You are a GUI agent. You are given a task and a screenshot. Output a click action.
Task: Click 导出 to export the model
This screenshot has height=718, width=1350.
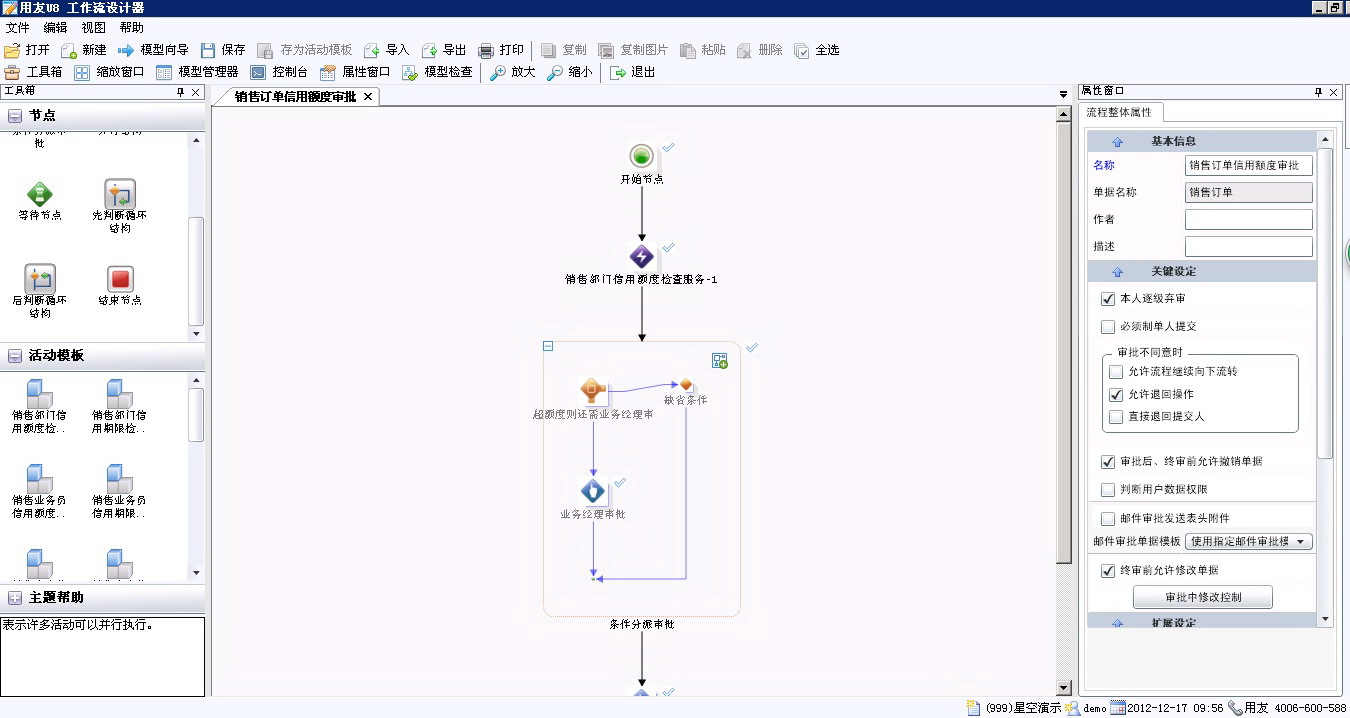(x=444, y=50)
